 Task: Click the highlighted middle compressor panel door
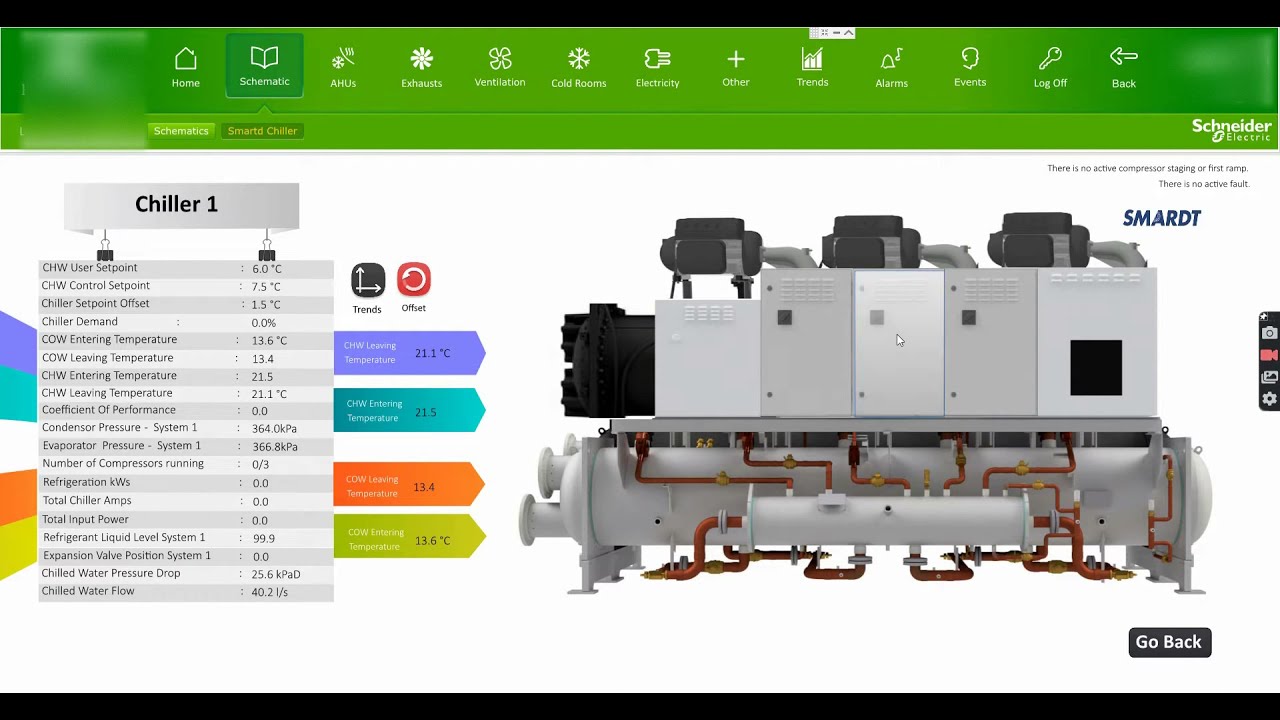click(899, 343)
